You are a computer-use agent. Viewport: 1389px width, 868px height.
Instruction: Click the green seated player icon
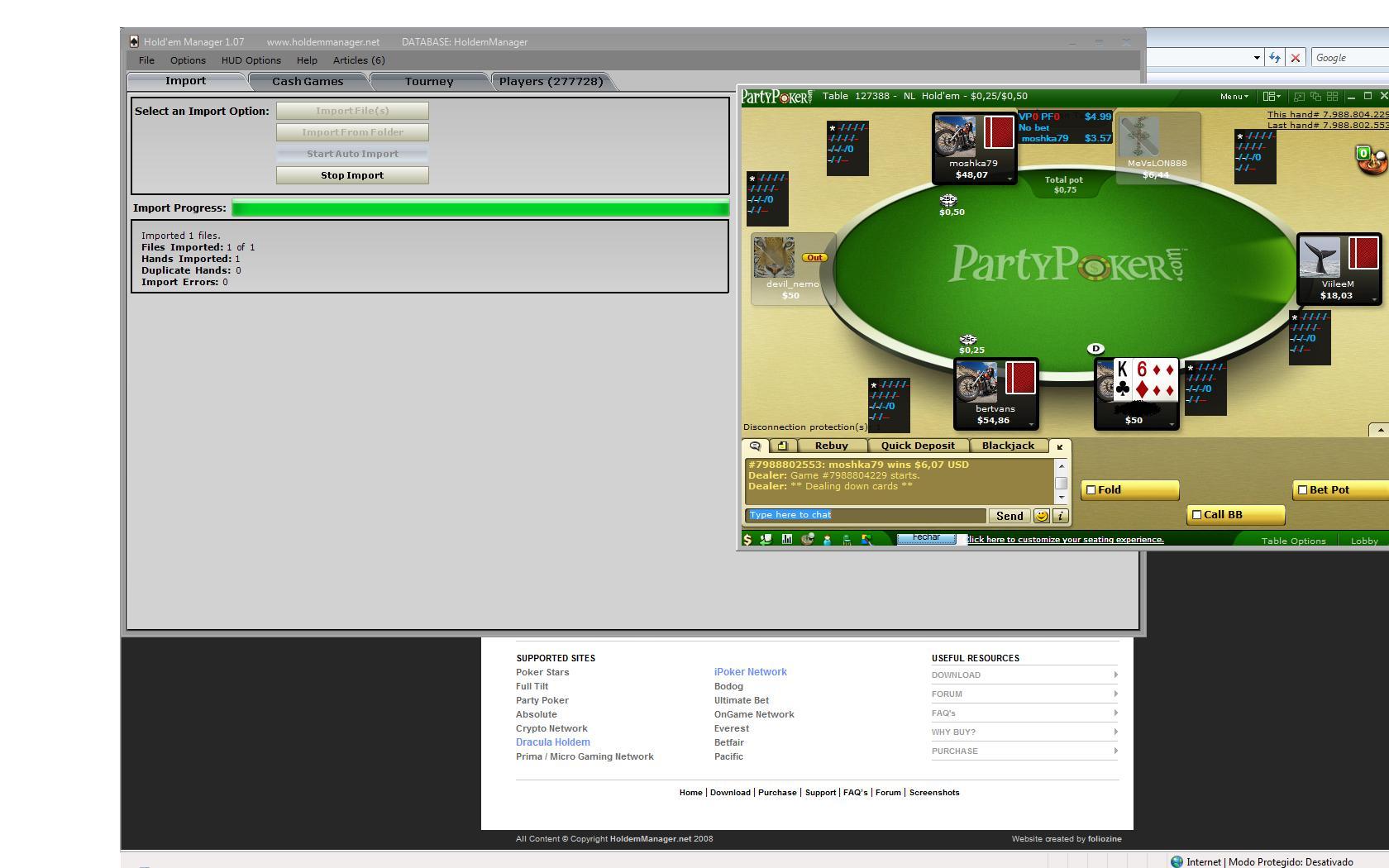pos(847,540)
